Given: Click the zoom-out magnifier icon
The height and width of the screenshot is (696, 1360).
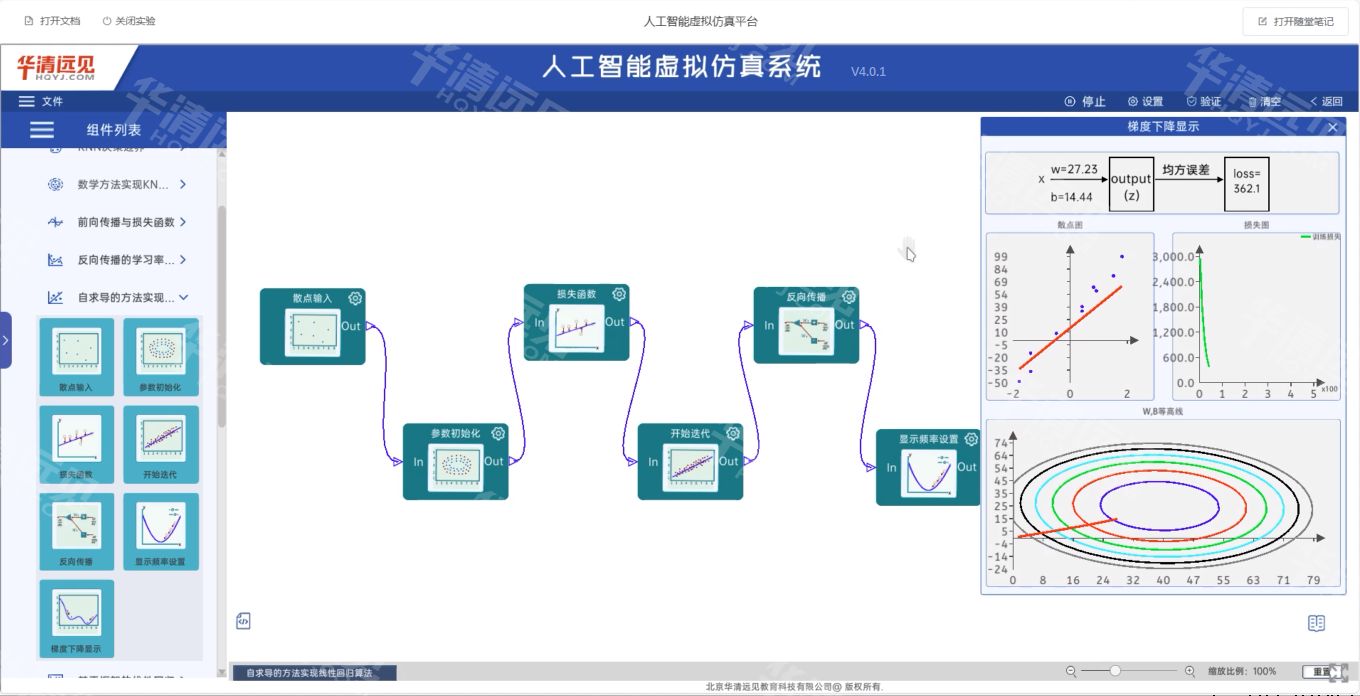Looking at the screenshot, I should (x=1071, y=671).
